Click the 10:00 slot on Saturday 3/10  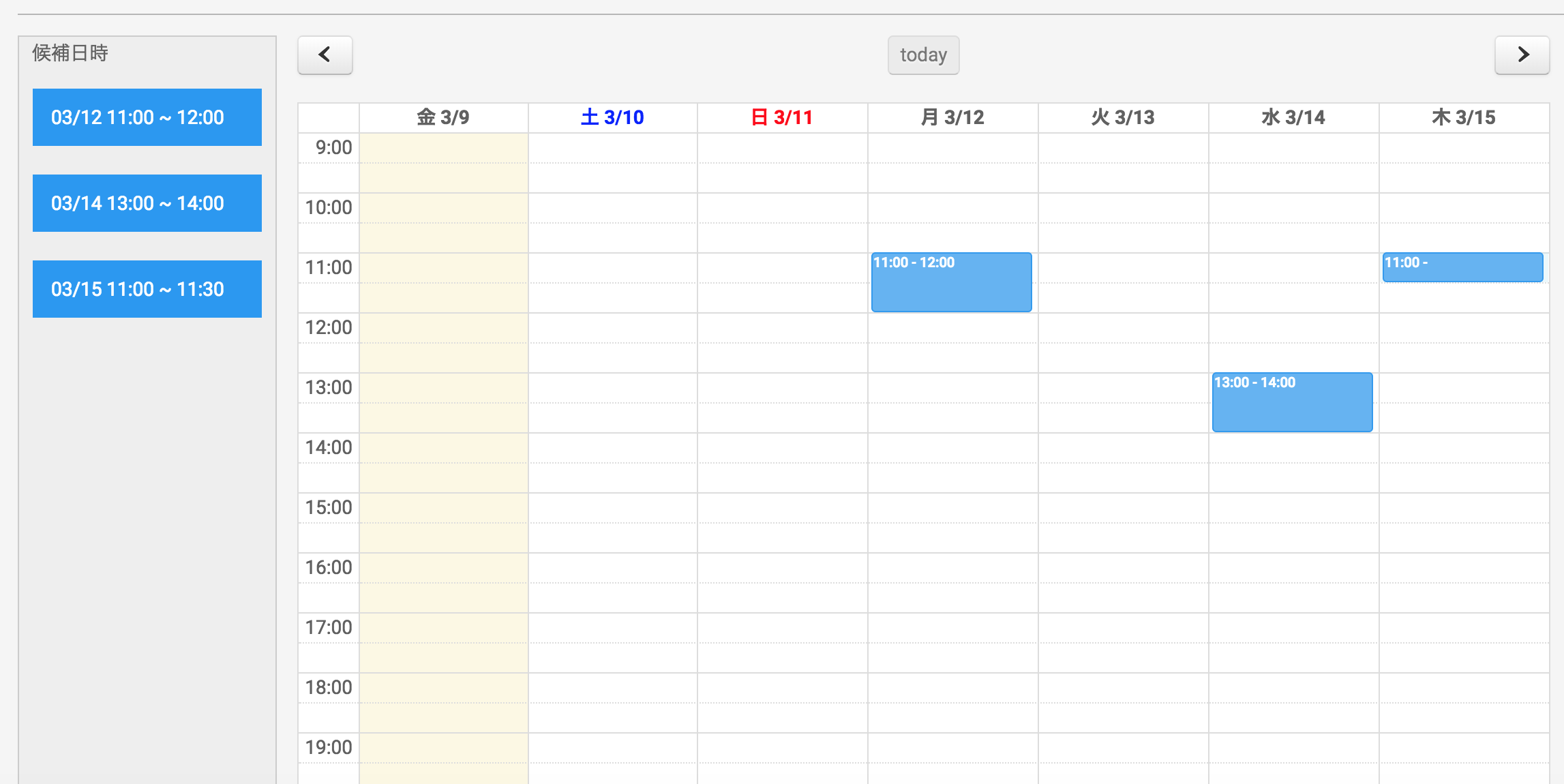pyautogui.click(x=612, y=208)
